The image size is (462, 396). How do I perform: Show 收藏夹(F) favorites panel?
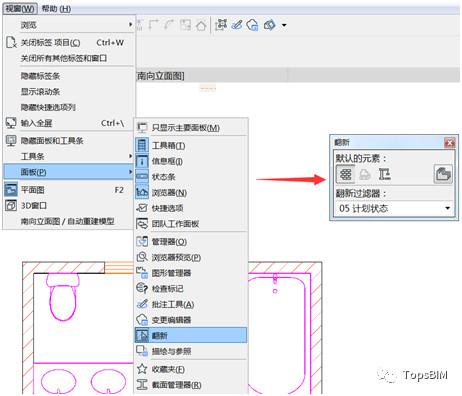point(191,369)
